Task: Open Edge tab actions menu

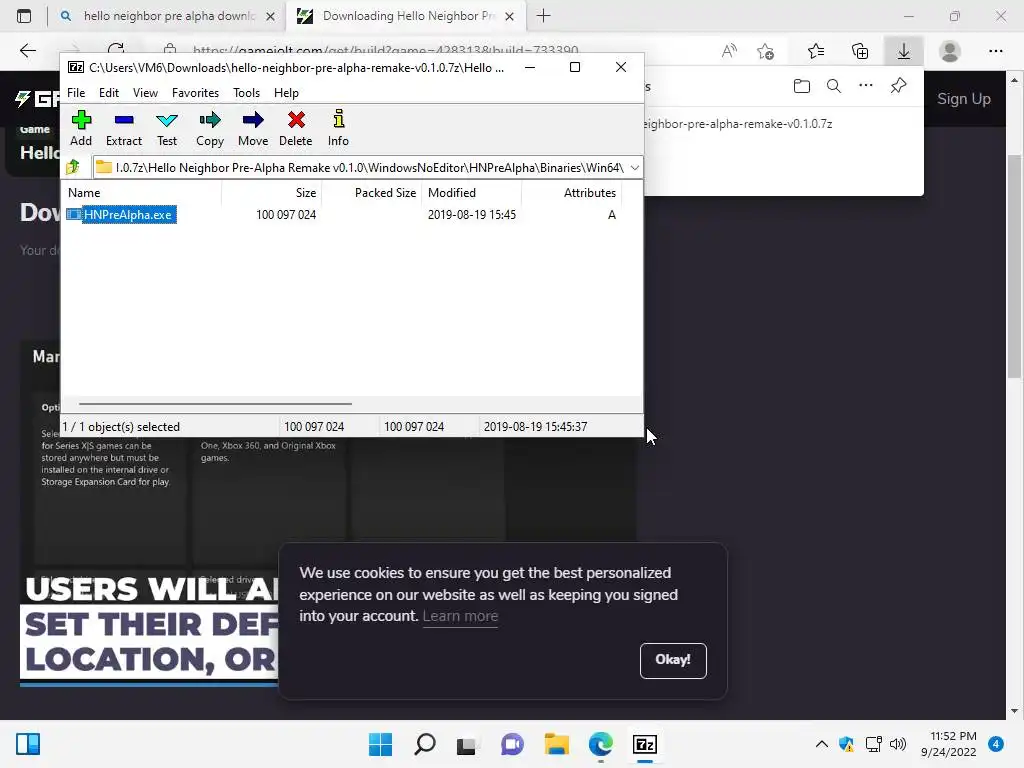Action: [24, 16]
